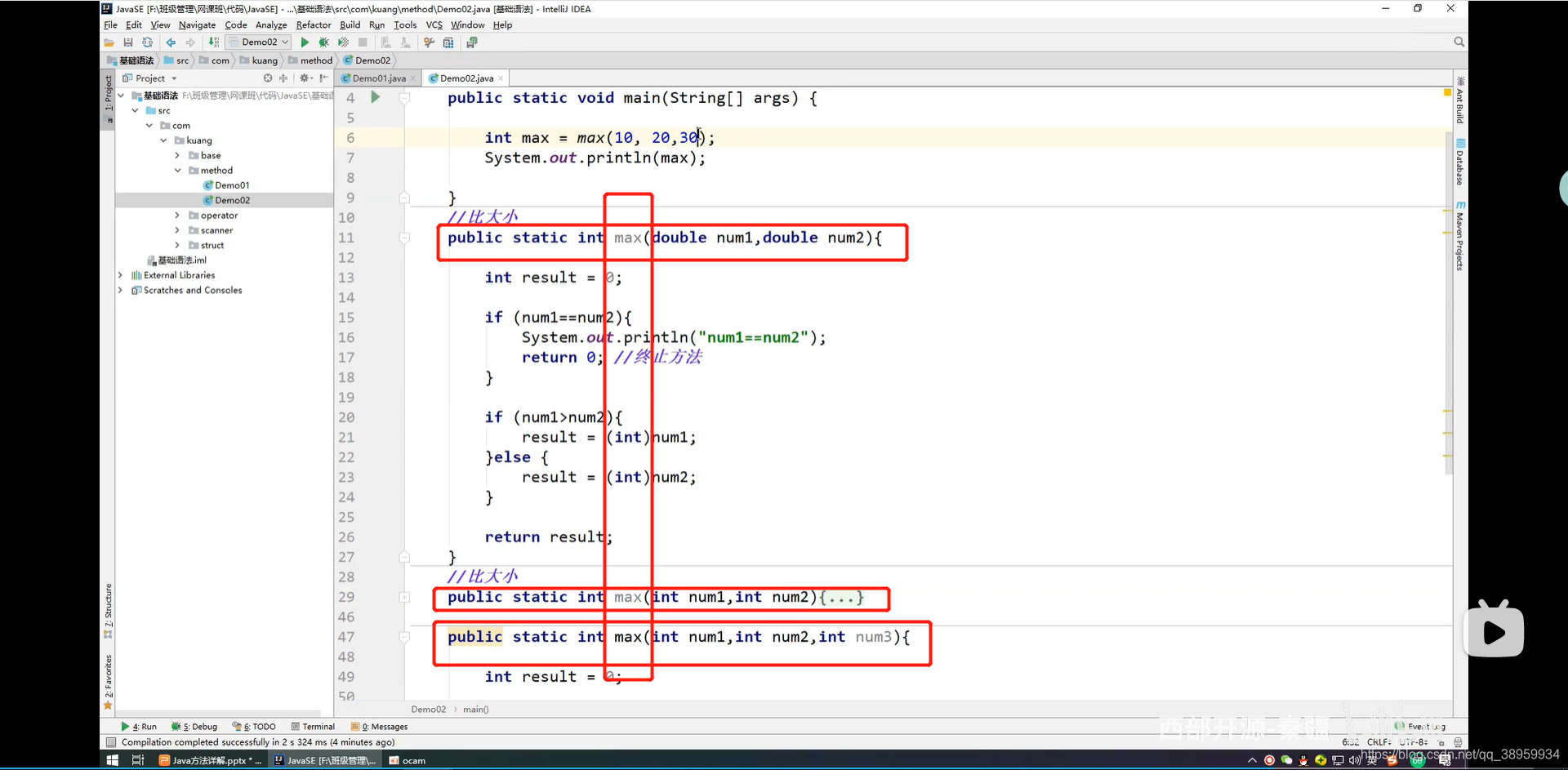
Task: Select the 基础语法.iml file in tree
Action: (176, 260)
